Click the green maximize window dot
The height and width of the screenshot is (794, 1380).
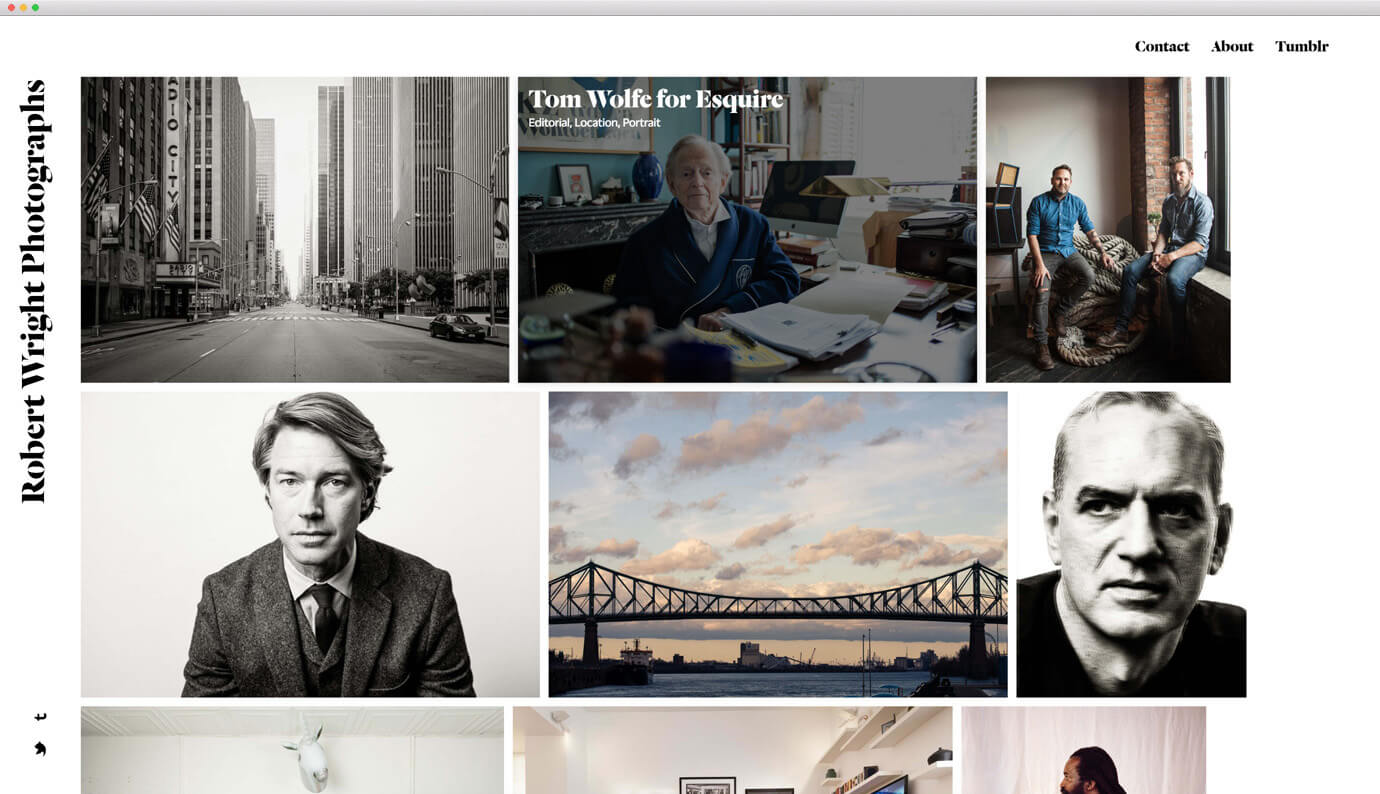coord(35,7)
